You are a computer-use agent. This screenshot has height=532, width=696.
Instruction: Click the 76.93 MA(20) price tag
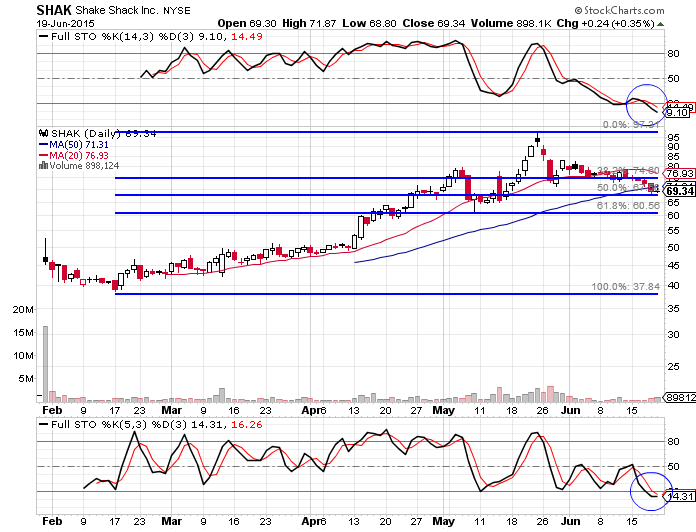pyautogui.click(x=680, y=173)
